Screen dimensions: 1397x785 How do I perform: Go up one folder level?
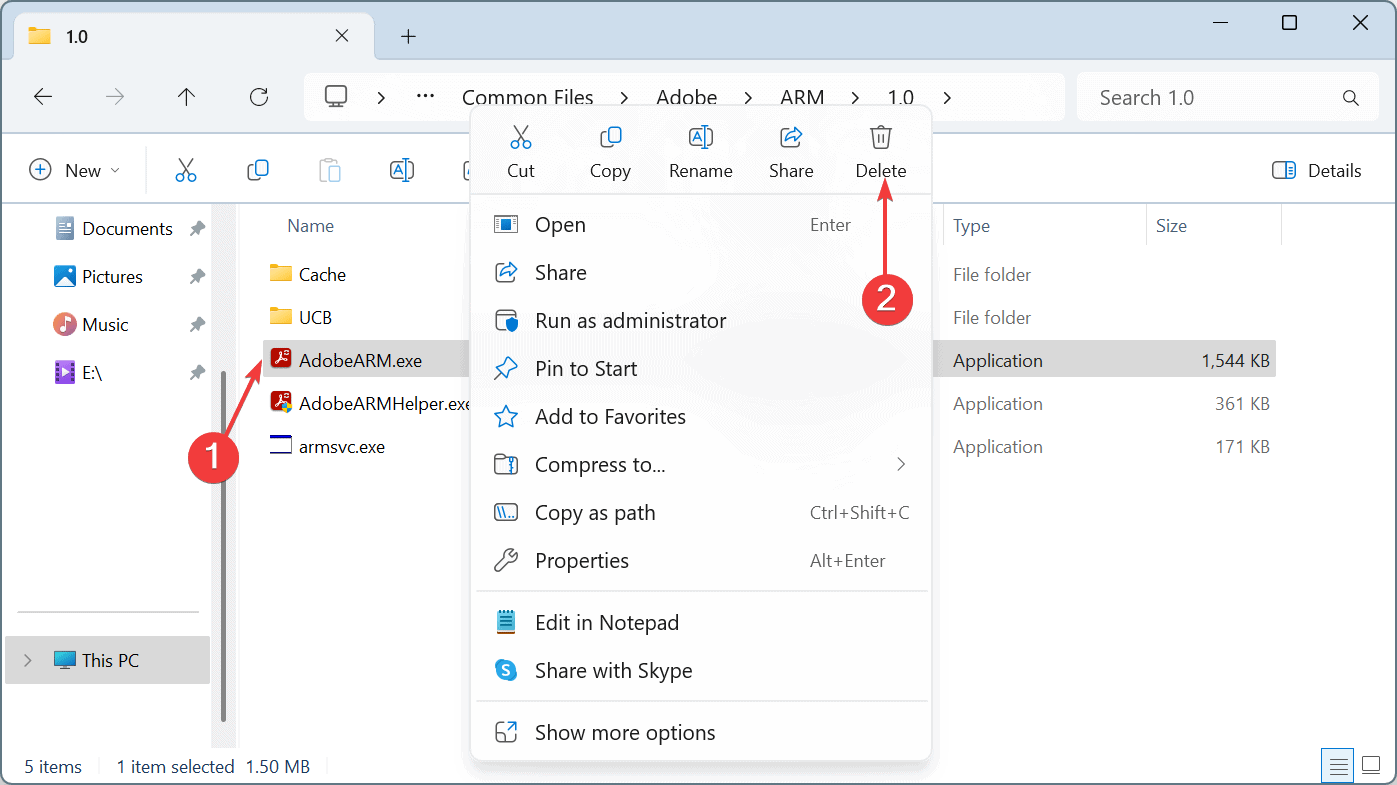(186, 97)
